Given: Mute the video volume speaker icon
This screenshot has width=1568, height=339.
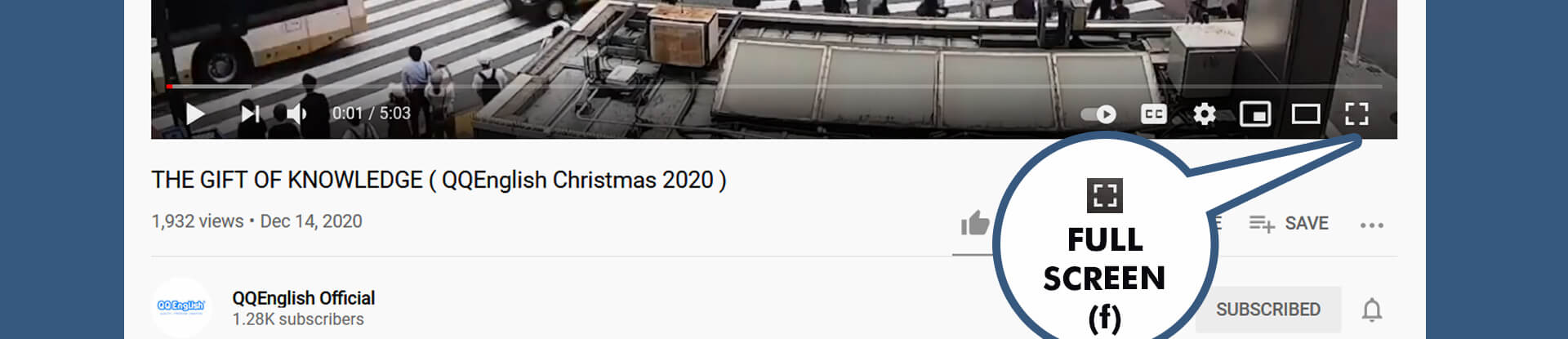Looking at the screenshot, I should click(x=296, y=114).
